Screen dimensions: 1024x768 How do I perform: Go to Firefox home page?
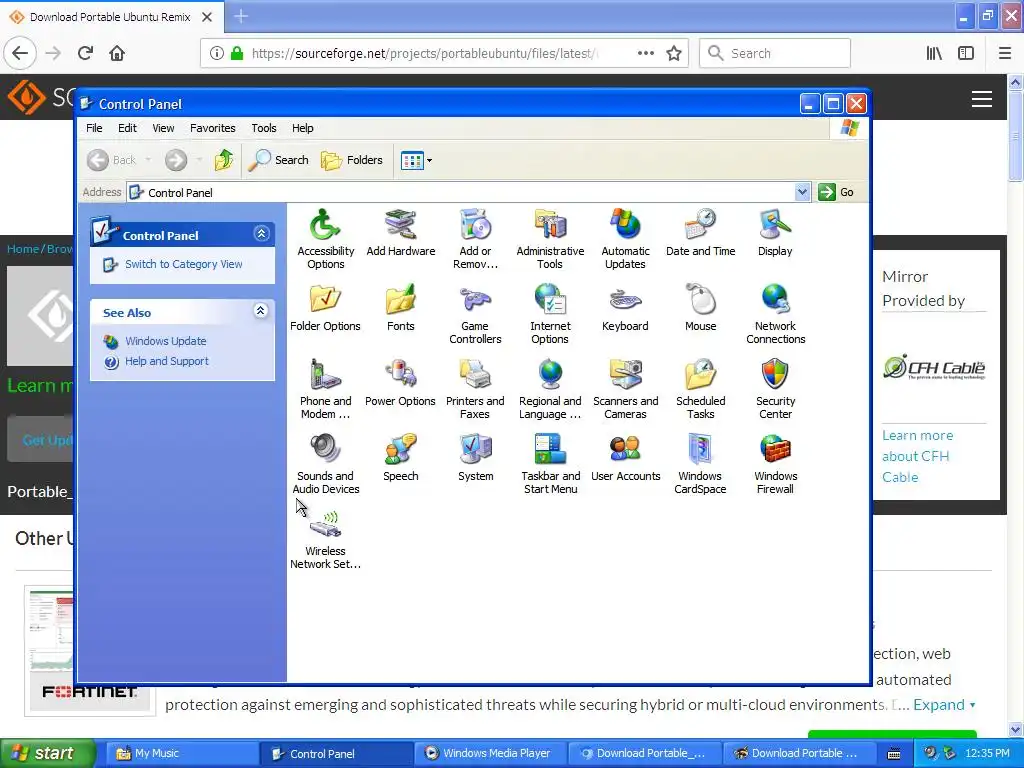[x=117, y=53]
